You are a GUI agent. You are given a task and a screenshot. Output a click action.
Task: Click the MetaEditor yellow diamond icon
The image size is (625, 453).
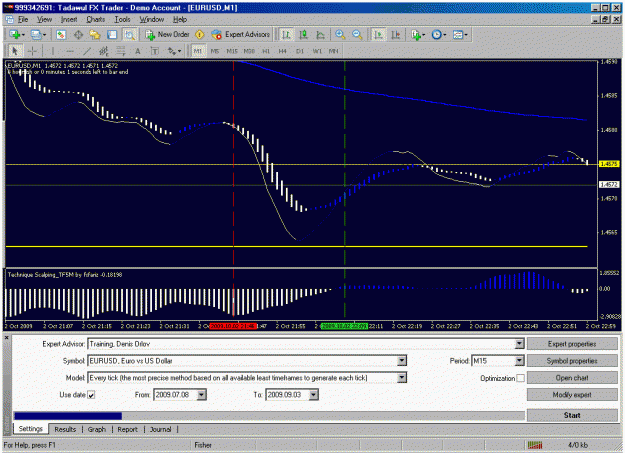(x=199, y=35)
